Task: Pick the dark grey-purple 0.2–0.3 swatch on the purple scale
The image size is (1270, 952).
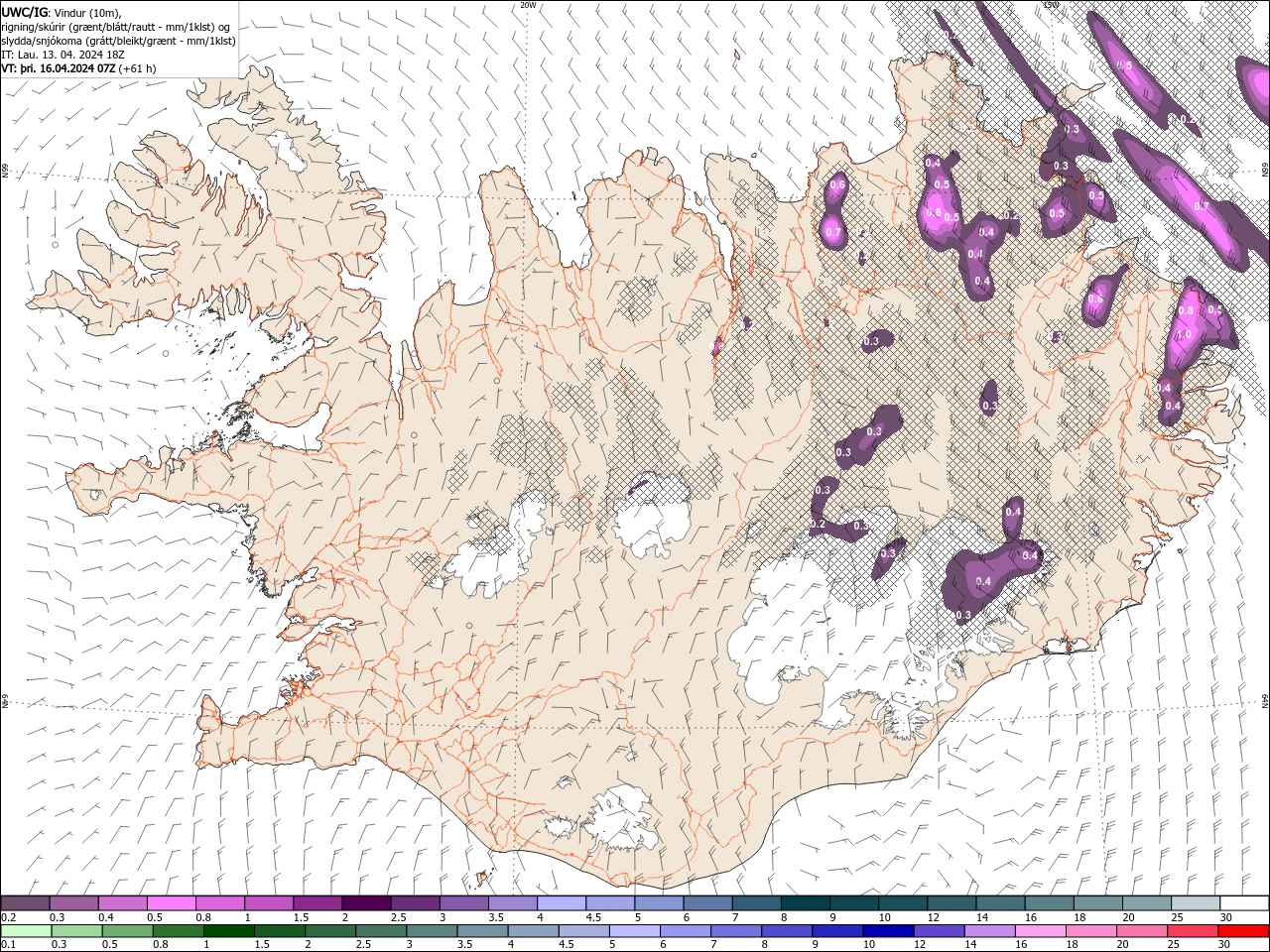Action: click(x=25, y=903)
